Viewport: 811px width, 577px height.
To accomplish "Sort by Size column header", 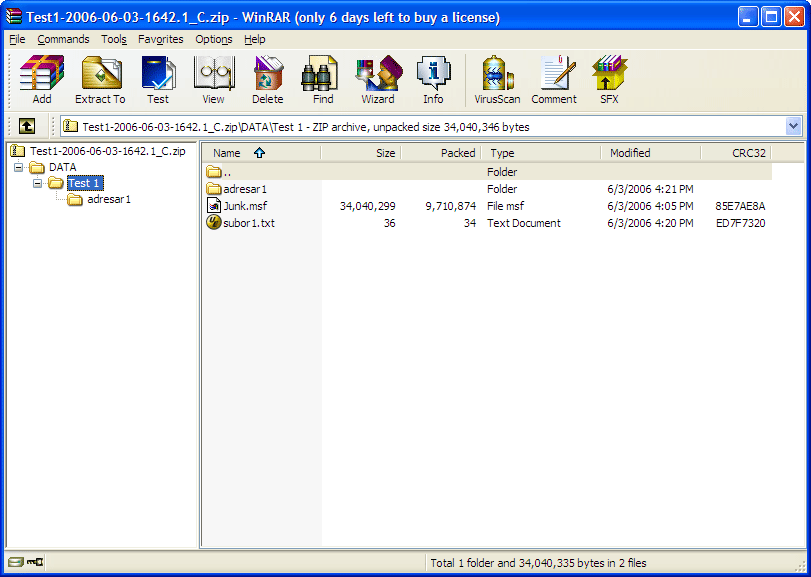I will click(x=361, y=153).
